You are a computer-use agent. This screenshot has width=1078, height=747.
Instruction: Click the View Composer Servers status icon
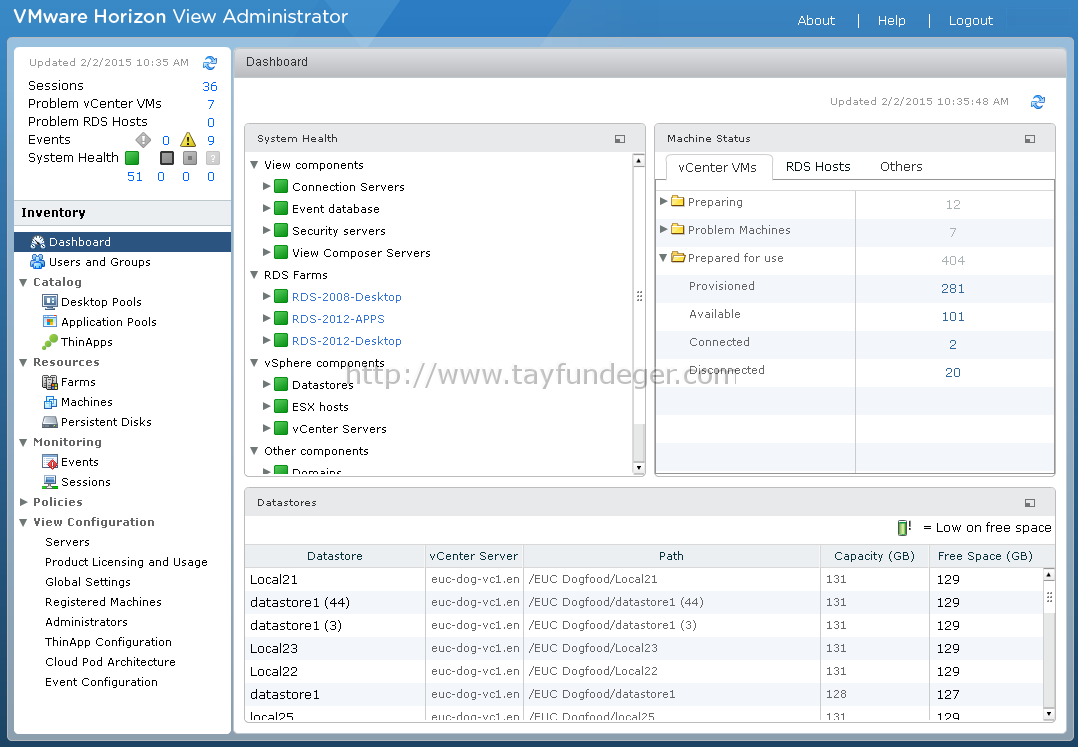[x=280, y=252]
